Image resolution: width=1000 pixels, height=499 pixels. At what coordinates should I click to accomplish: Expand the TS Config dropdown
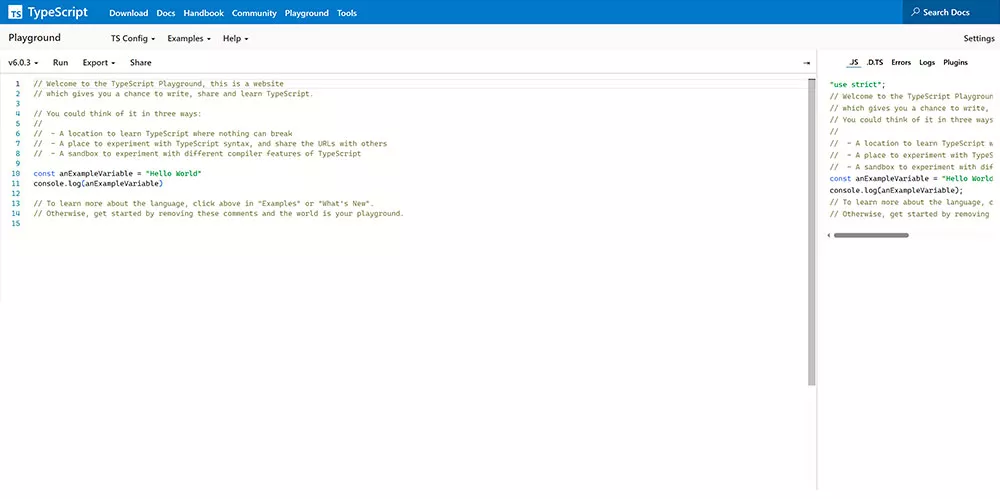click(x=133, y=38)
